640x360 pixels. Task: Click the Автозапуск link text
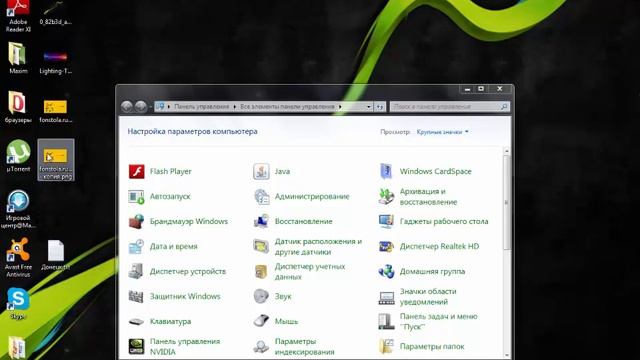170,197
